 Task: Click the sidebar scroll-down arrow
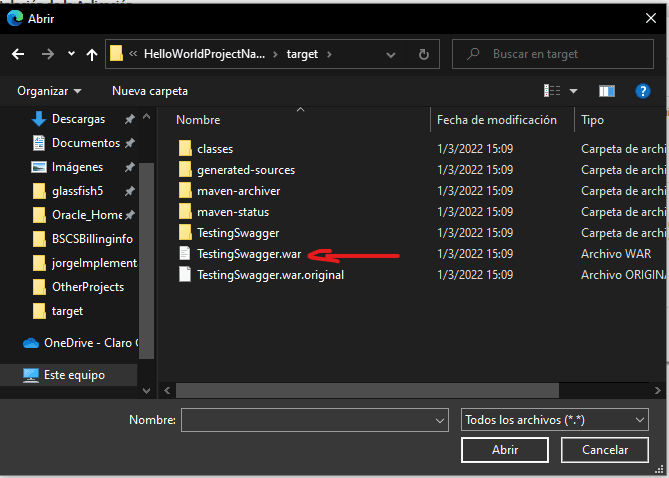click(x=146, y=390)
